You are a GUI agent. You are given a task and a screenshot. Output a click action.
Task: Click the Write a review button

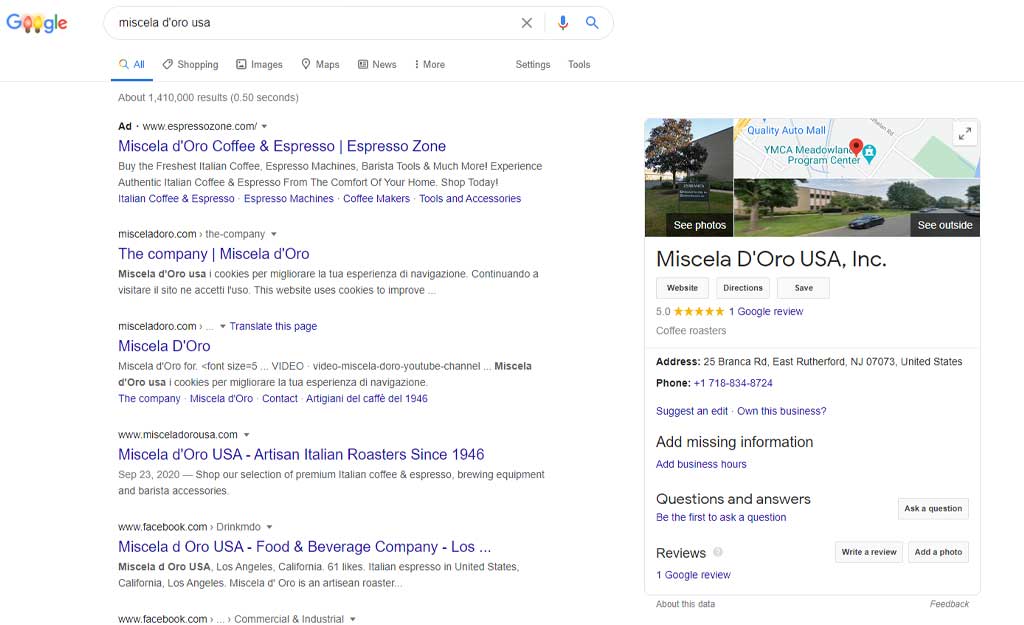(868, 552)
